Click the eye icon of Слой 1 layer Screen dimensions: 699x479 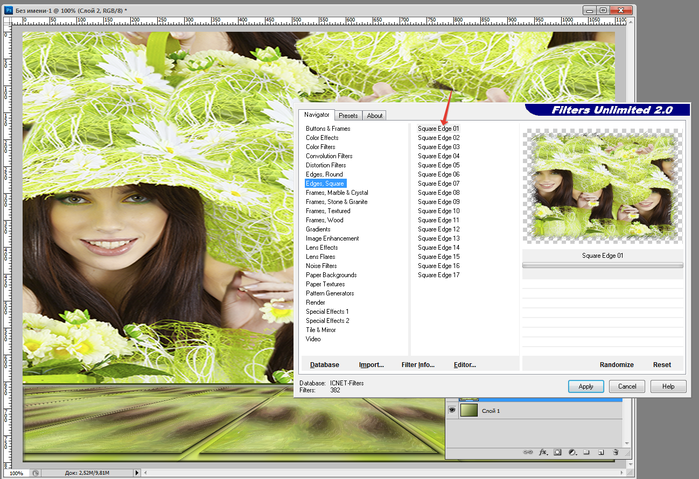(x=452, y=411)
